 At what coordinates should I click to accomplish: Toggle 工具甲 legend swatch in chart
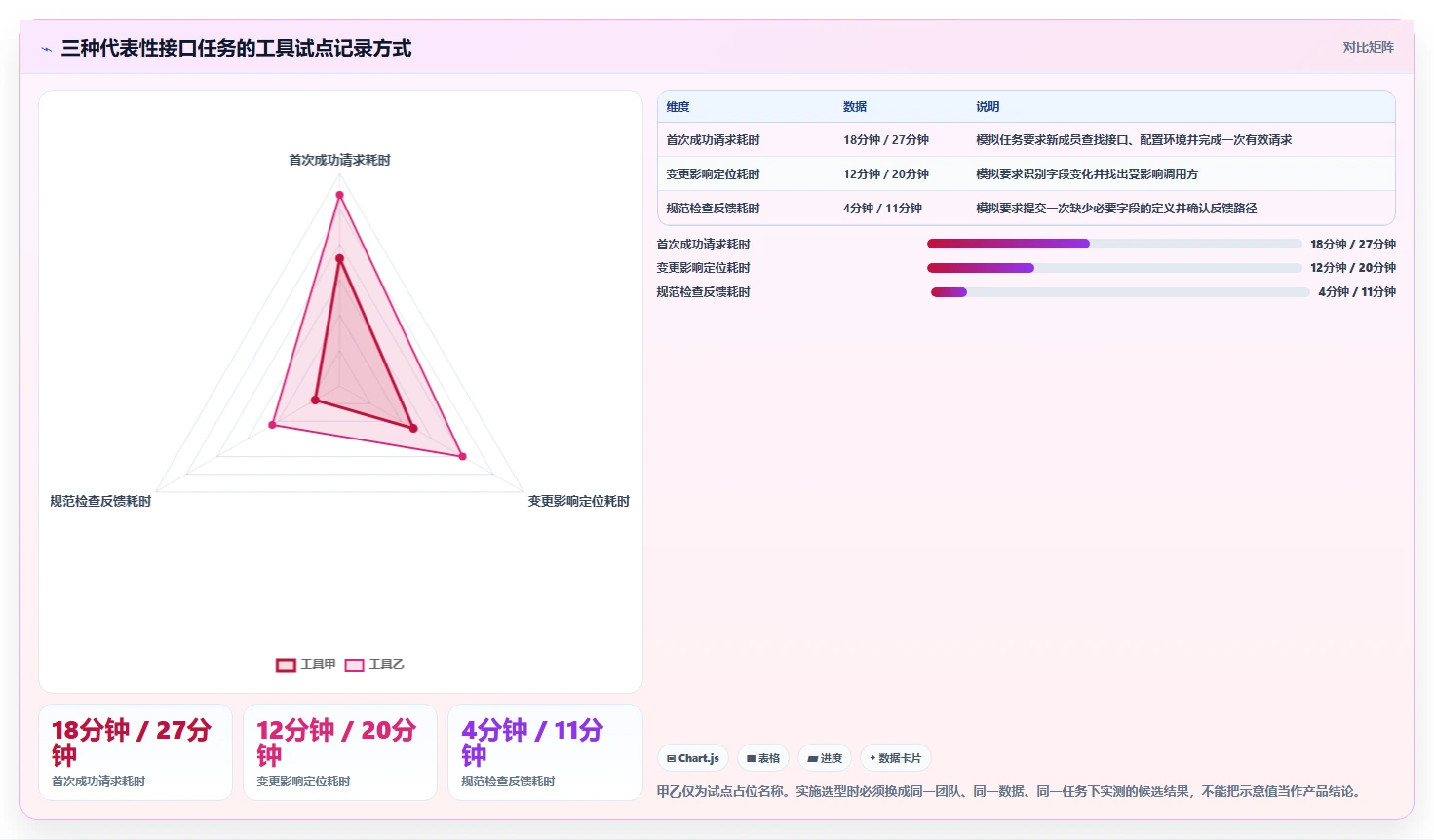click(x=286, y=665)
